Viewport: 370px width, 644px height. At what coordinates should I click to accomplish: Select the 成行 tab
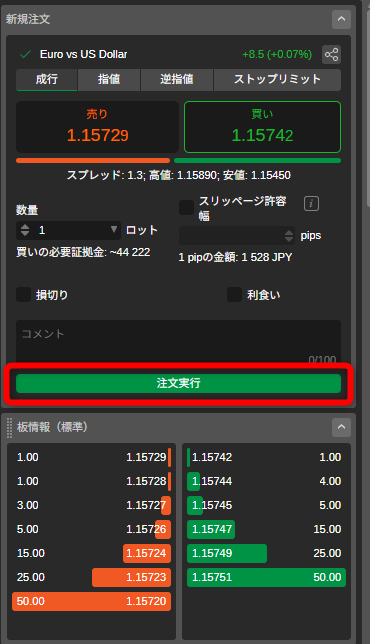(46, 79)
